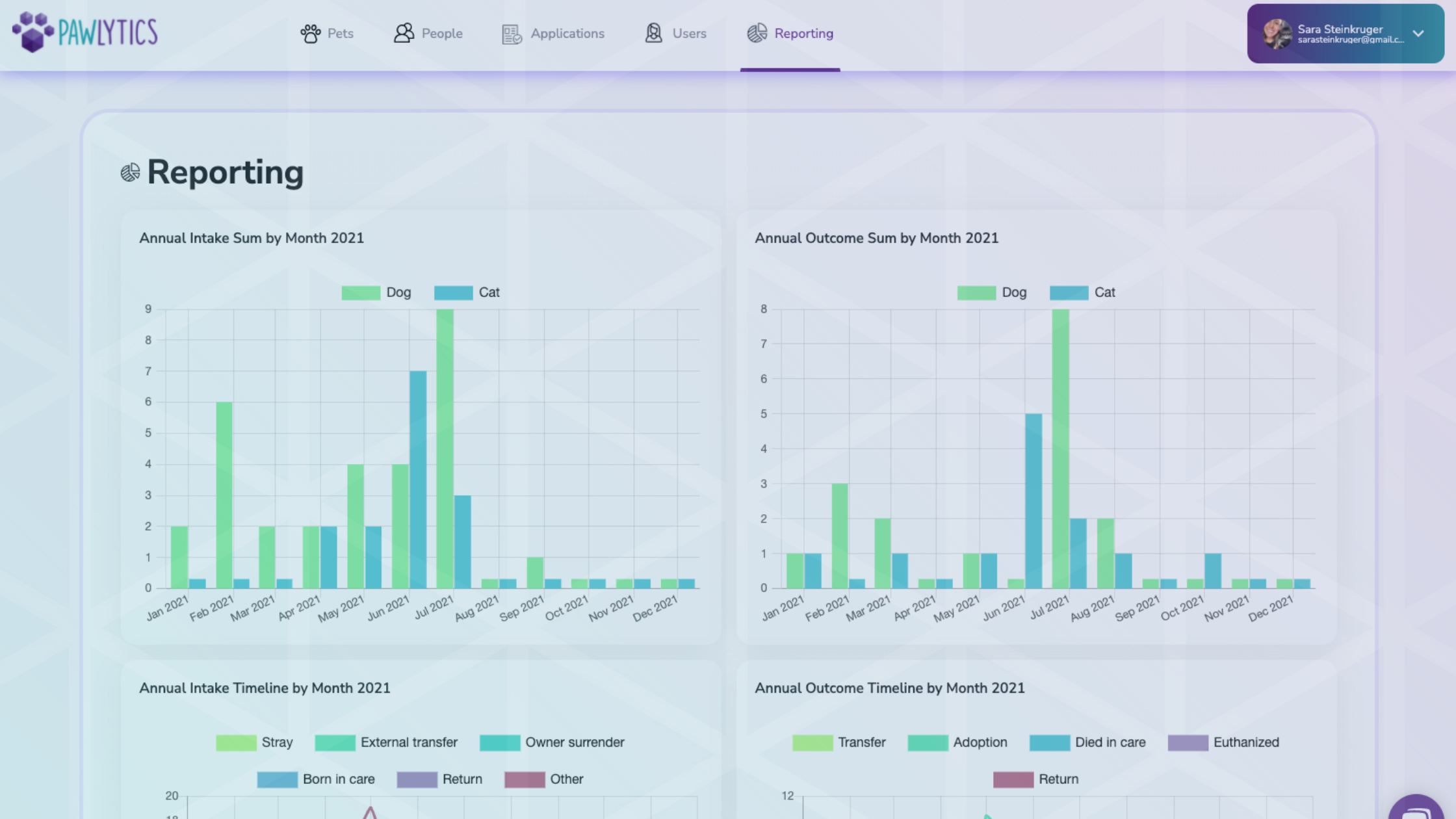Click Jul 2021 Dog bar in Intake chart
1456x819 pixels.
445,448
